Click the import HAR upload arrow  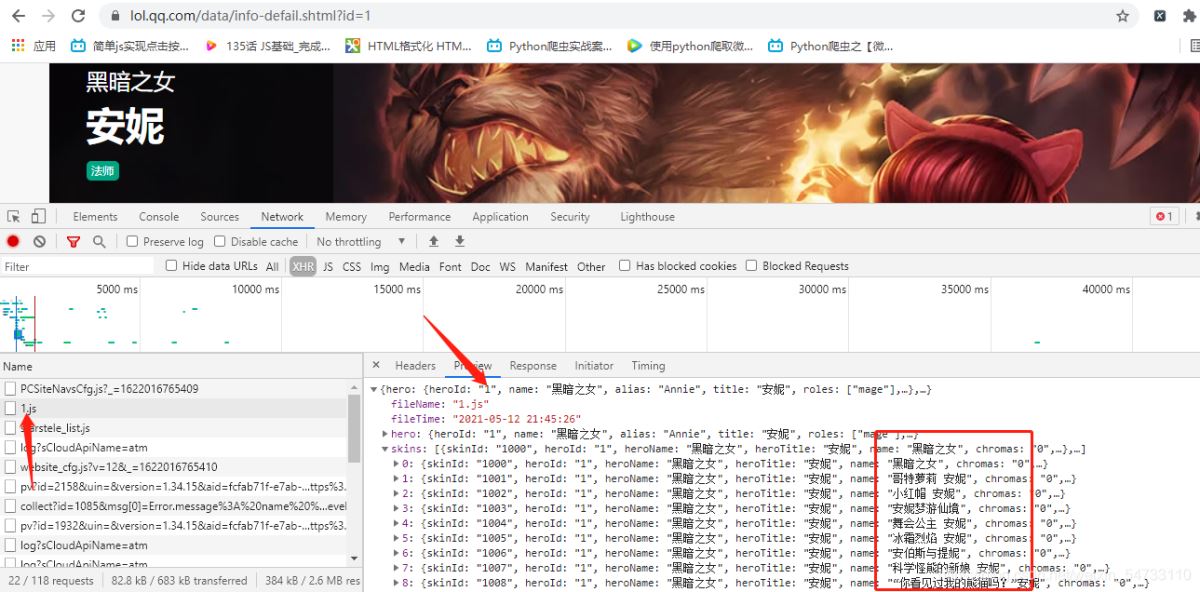pyautogui.click(x=434, y=241)
